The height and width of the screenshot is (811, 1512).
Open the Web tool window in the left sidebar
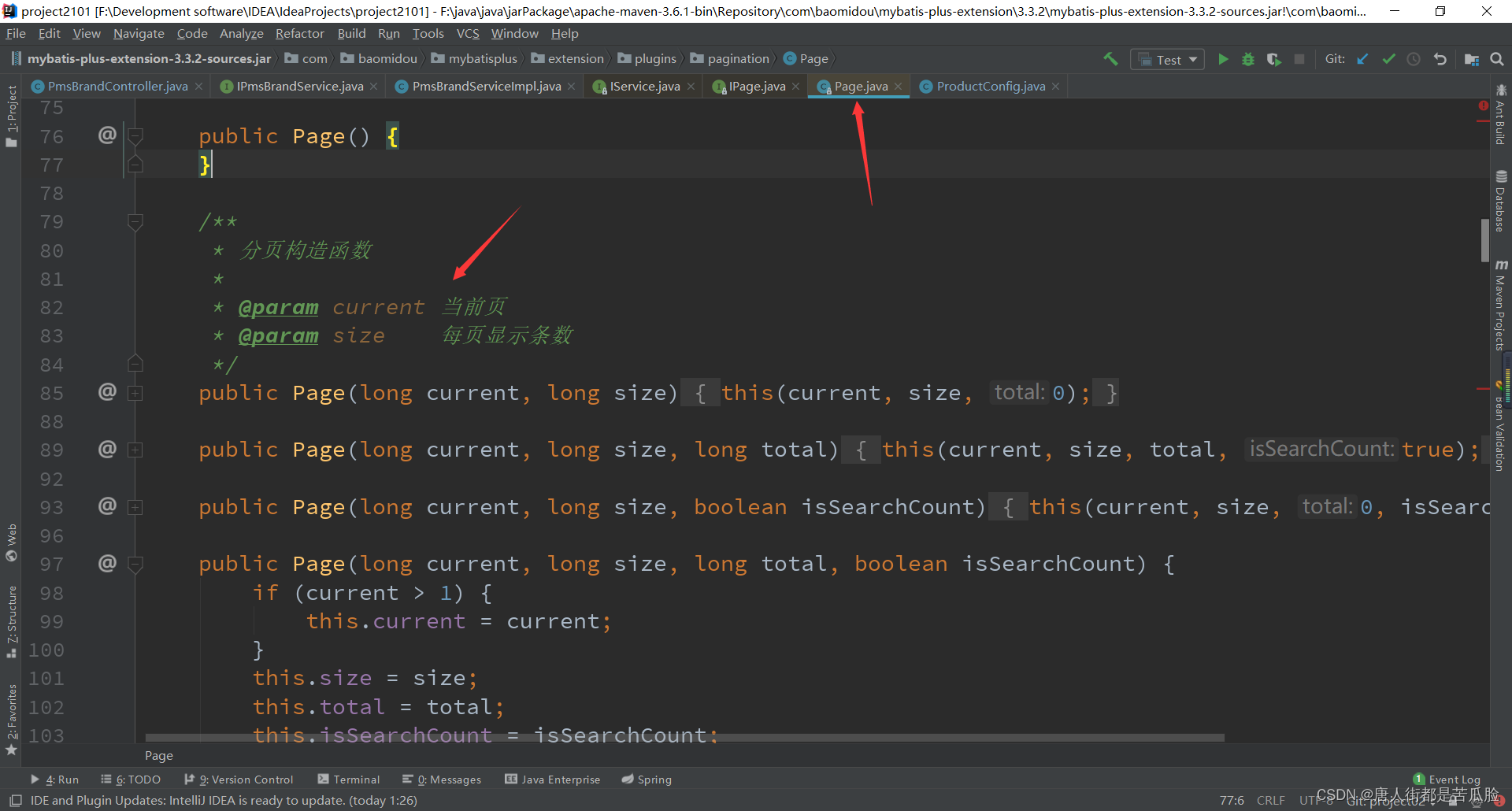point(11,543)
